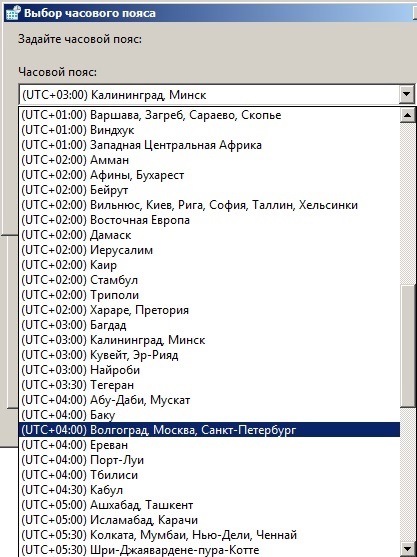
Task: Select (UTC+02:00) Иерусалим entry
Action: (x=209, y=250)
